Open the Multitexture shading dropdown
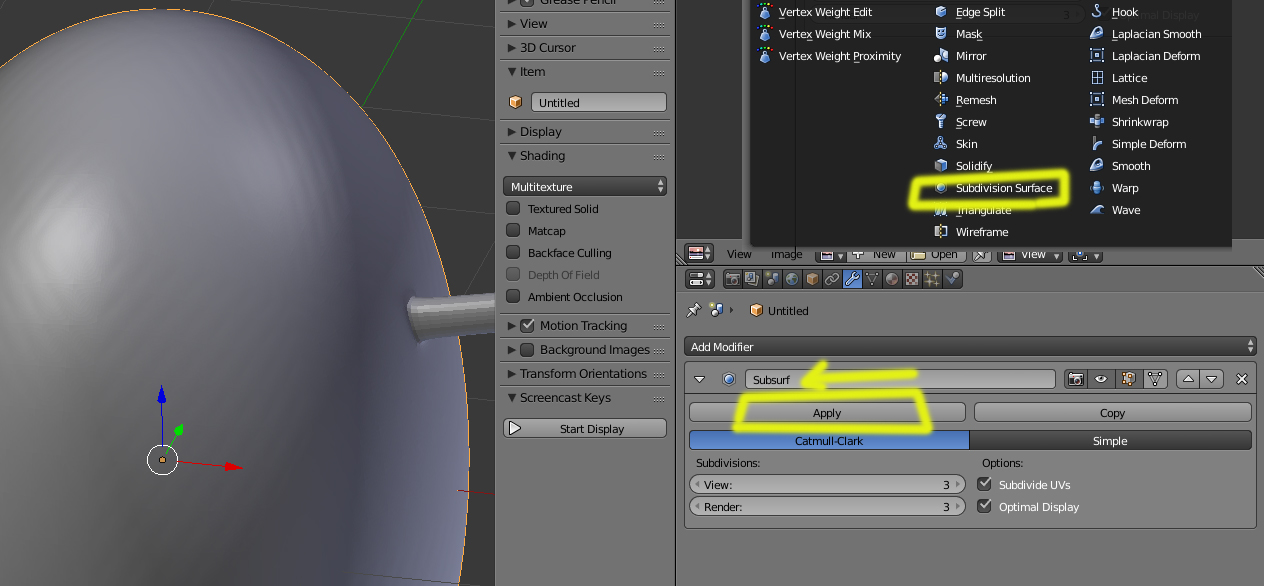The image size is (1264, 586). point(585,186)
